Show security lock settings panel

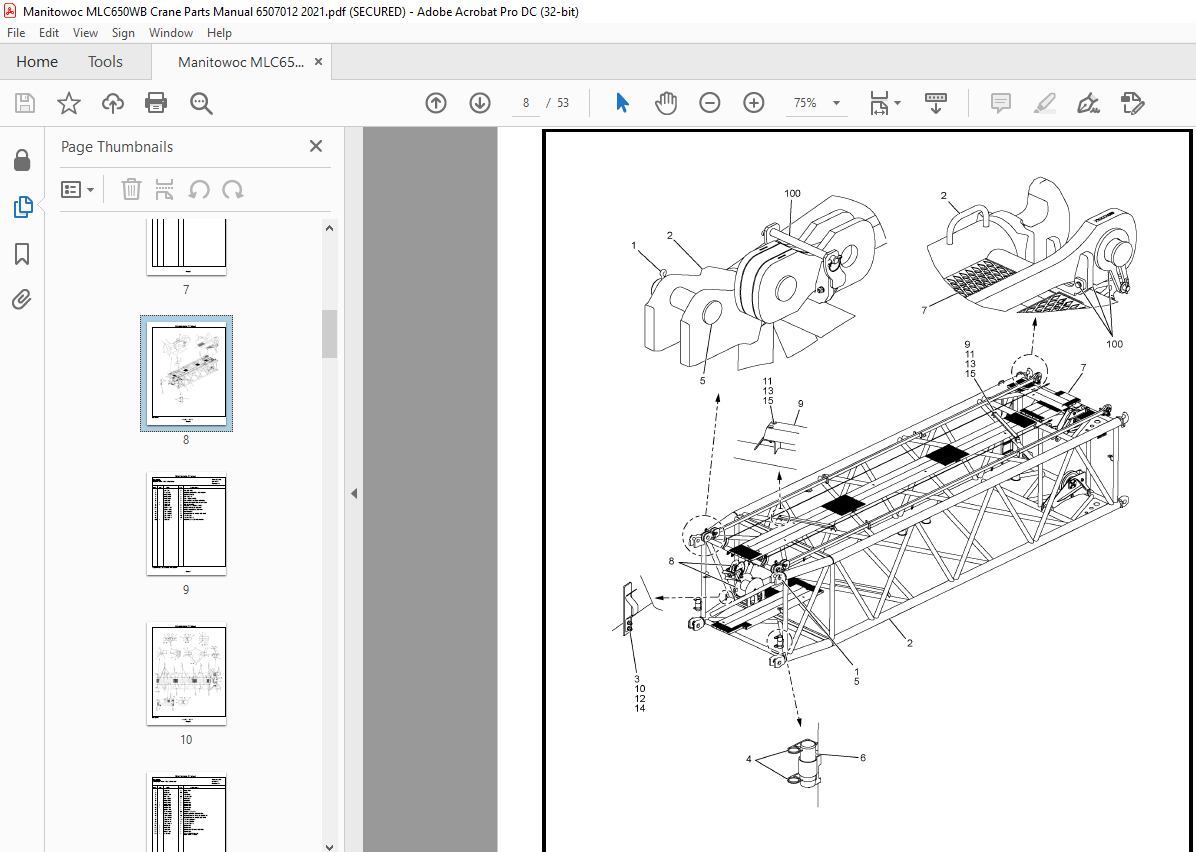point(22,160)
